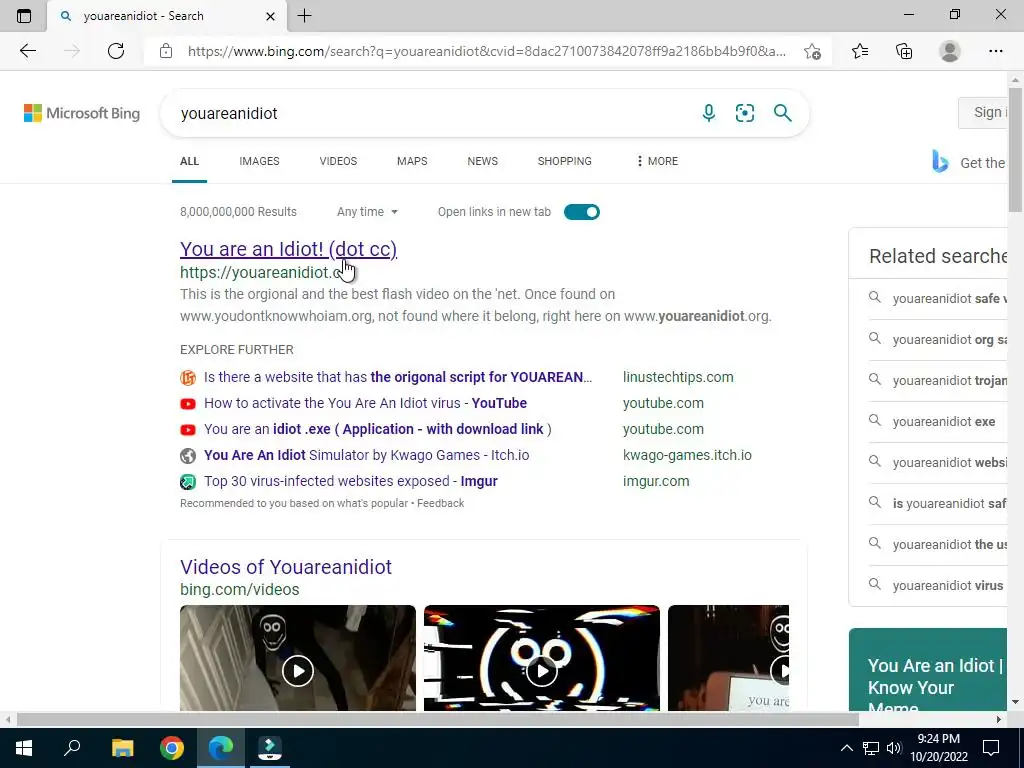The height and width of the screenshot is (768, 1024).
Task: Play the second glitch face video thumbnail
Action: [541, 658]
